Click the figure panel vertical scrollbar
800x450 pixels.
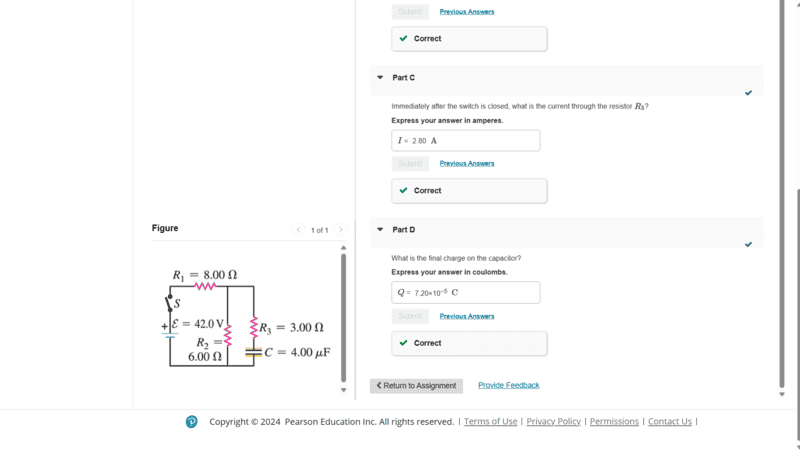click(x=343, y=316)
